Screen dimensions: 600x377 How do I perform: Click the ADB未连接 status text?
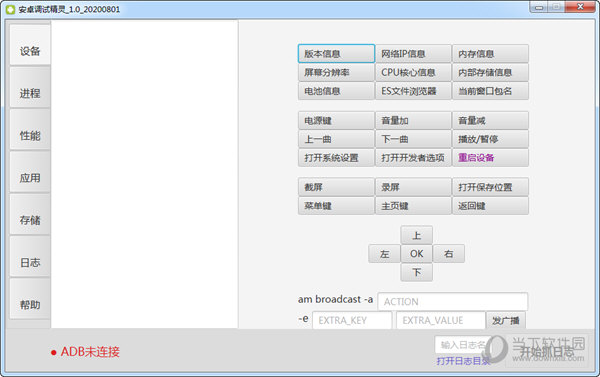(90, 352)
